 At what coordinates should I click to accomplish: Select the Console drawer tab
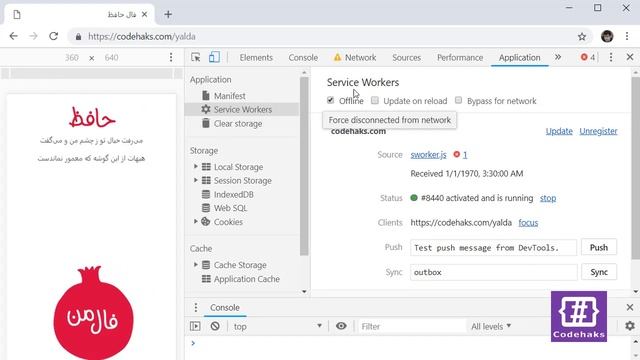(x=225, y=307)
